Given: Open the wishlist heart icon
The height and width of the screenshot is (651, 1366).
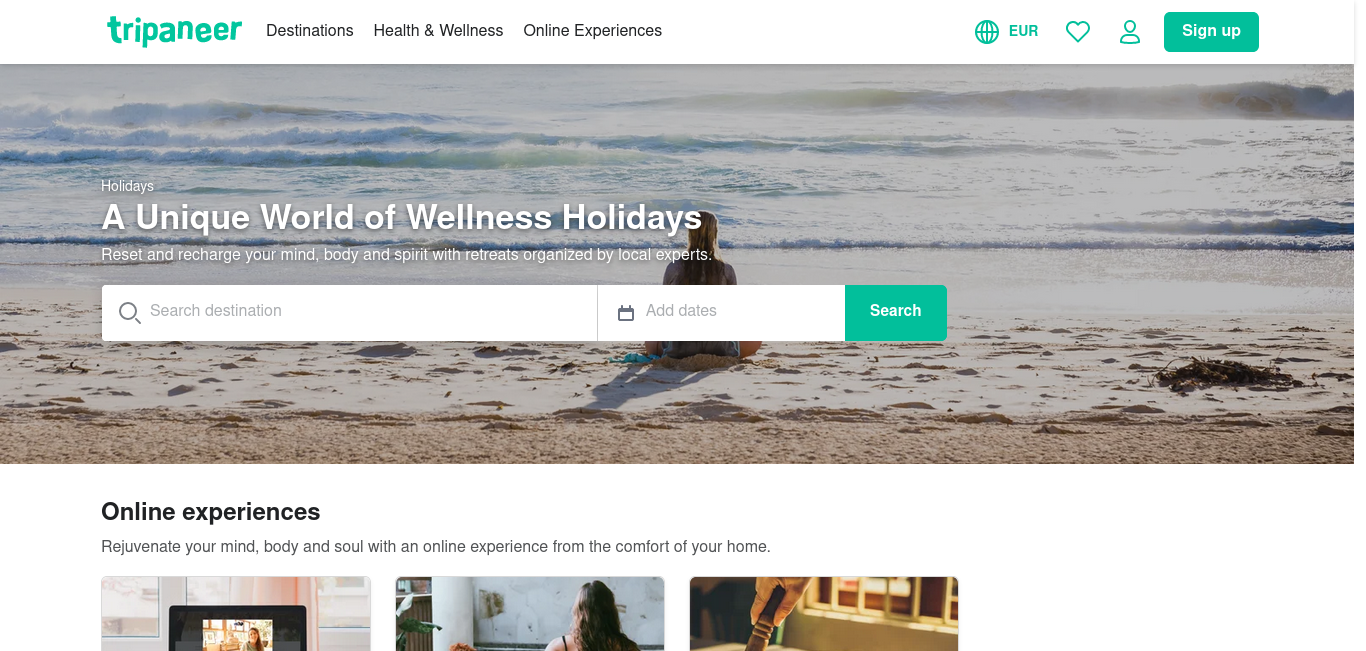Looking at the screenshot, I should [1078, 32].
